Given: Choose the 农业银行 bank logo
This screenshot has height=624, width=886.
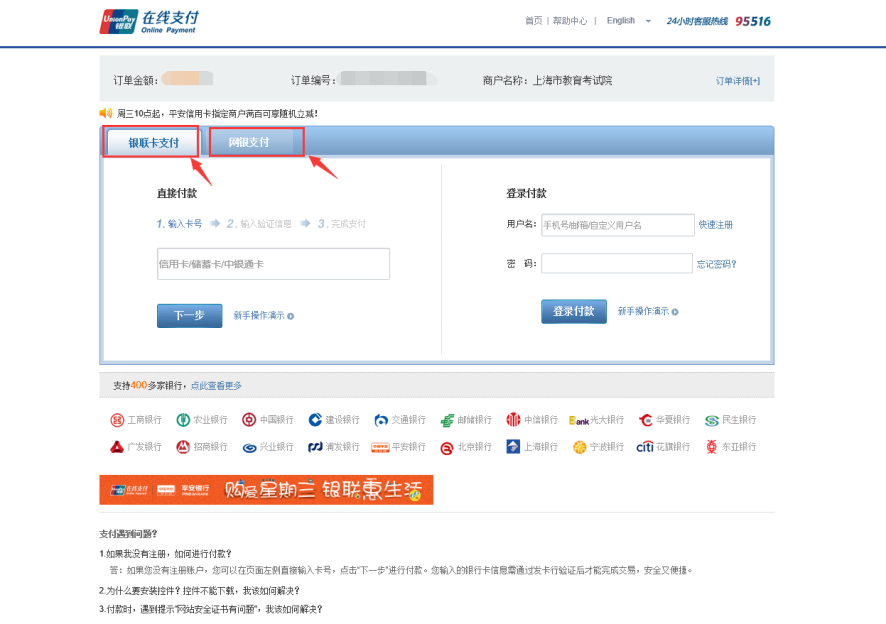Looking at the screenshot, I should click(183, 420).
